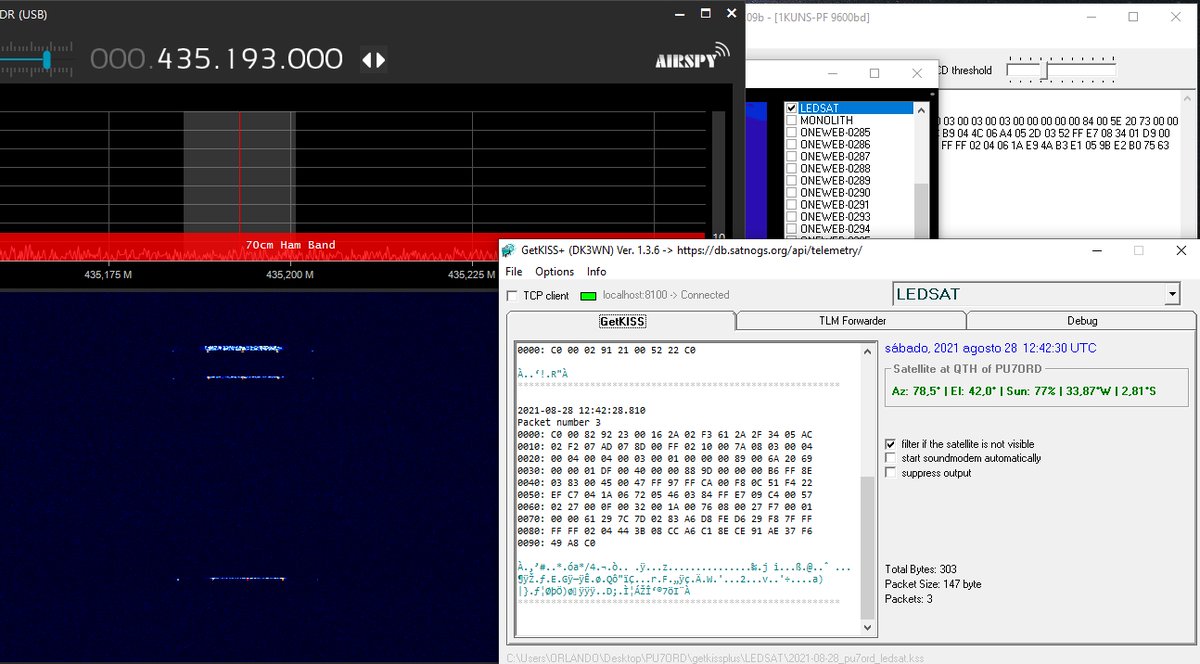Maximize the SDR (USB) window
Image resolution: width=1200 pixels, height=664 pixels.
pyautogui.click(x=705, y=14)
